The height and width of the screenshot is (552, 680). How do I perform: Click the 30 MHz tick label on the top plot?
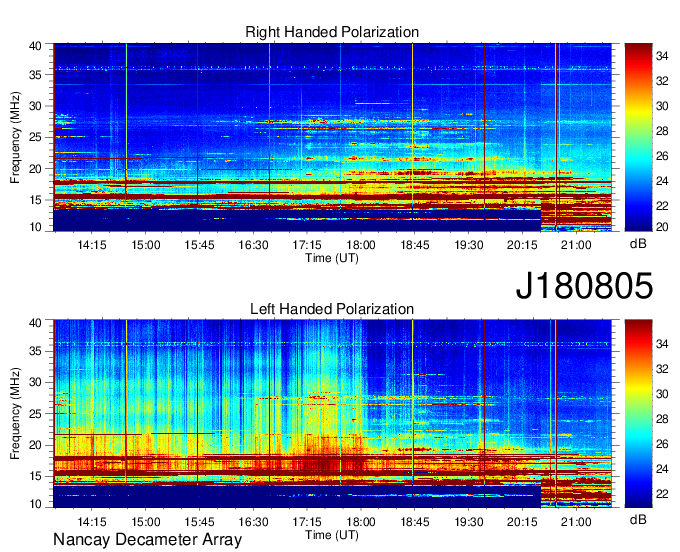click(36, 106)
